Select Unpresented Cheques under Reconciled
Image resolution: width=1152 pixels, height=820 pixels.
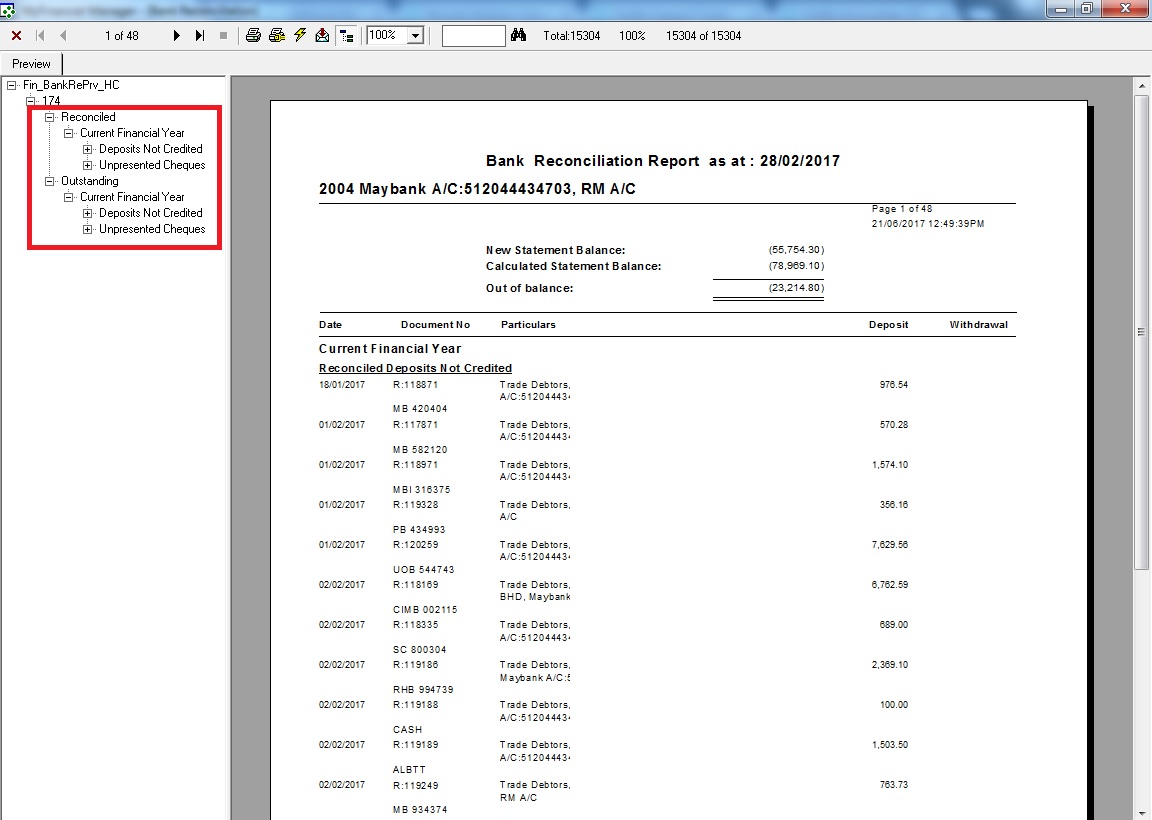[152, 165]
